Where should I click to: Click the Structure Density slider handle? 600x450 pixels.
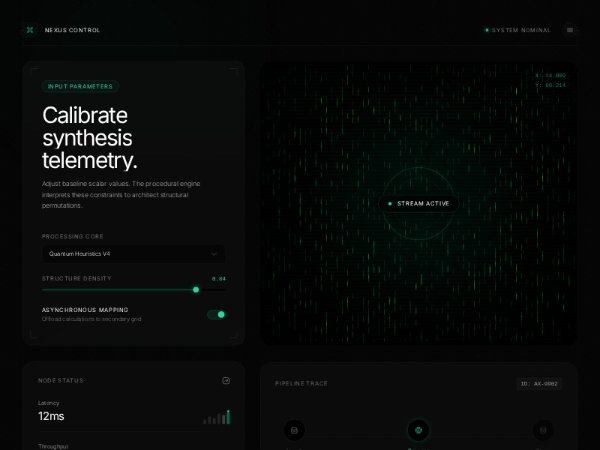pos(196,290)
